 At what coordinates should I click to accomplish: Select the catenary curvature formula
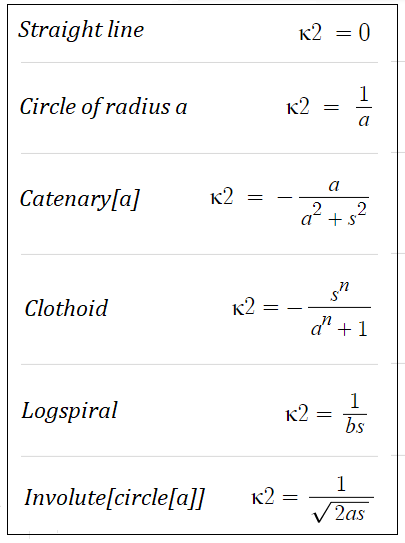coord(290,203)
